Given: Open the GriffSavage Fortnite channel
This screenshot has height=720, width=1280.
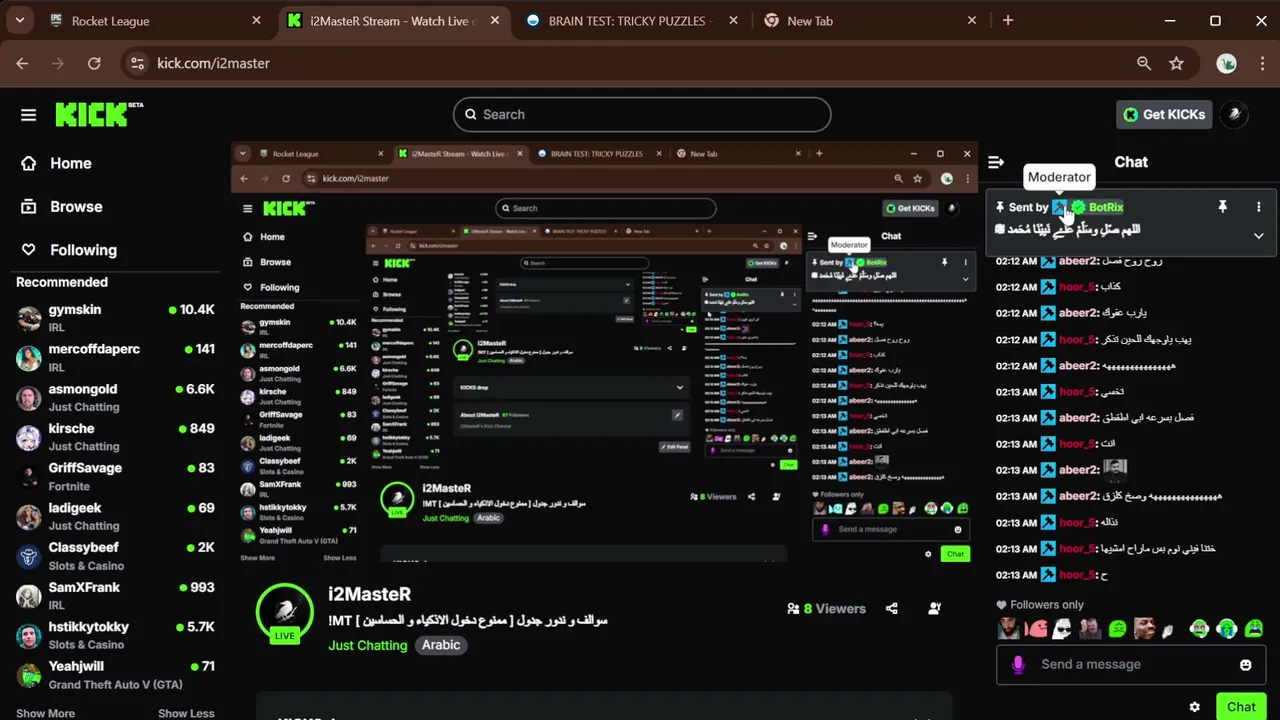Looking at the screenshot, I should 116,476.
